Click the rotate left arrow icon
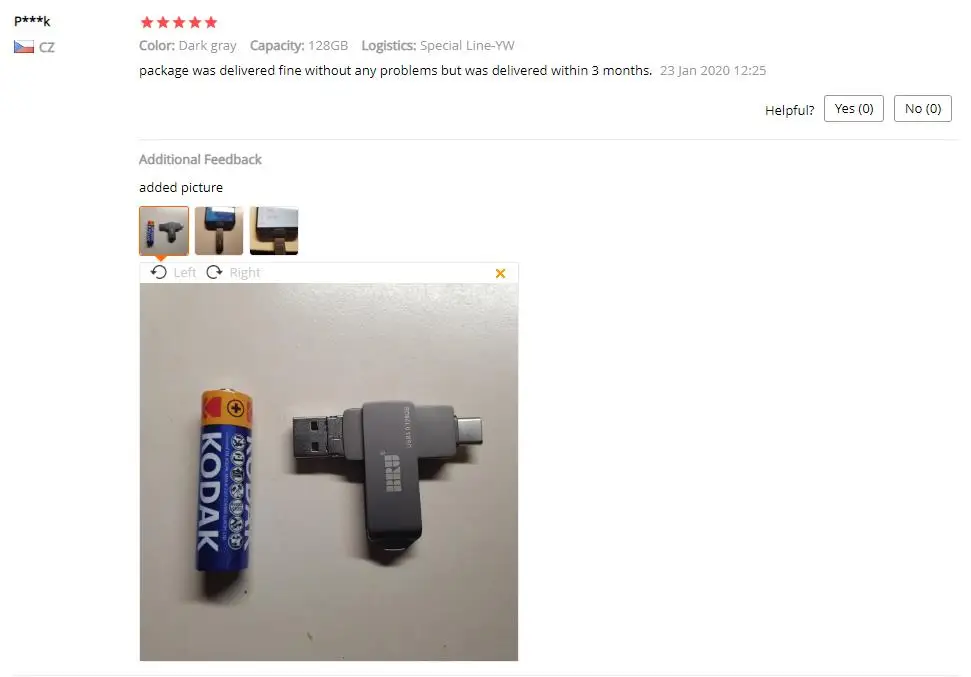971x677 pixels. coord(159,273)
